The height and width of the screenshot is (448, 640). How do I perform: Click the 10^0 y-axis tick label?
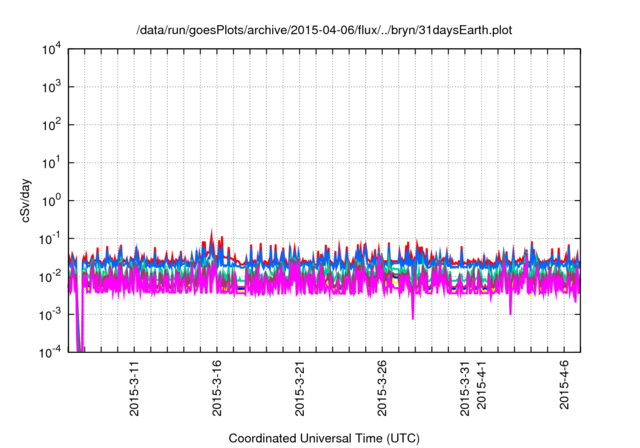click(52, 200)
